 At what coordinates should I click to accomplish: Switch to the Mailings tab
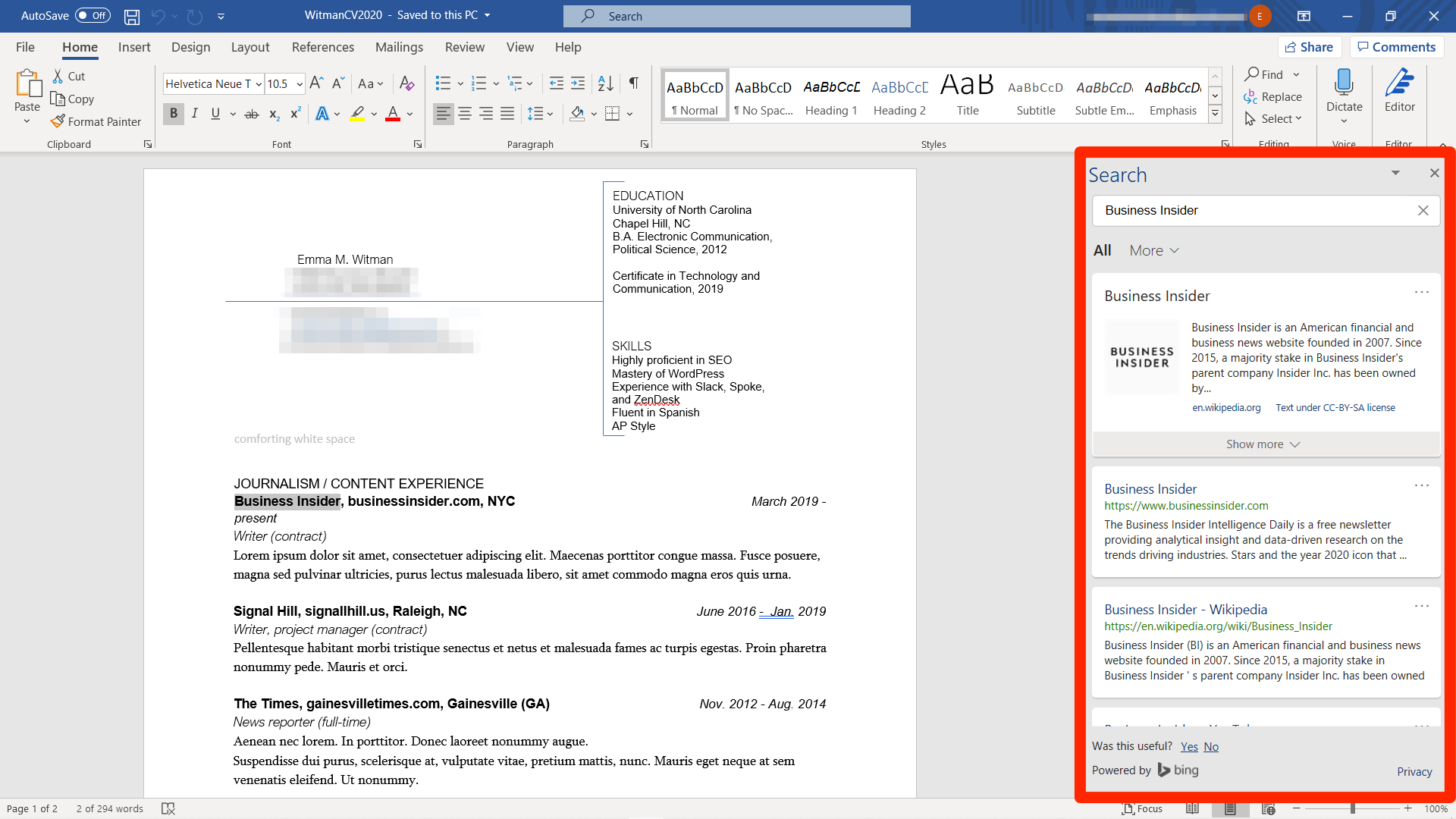399,47
